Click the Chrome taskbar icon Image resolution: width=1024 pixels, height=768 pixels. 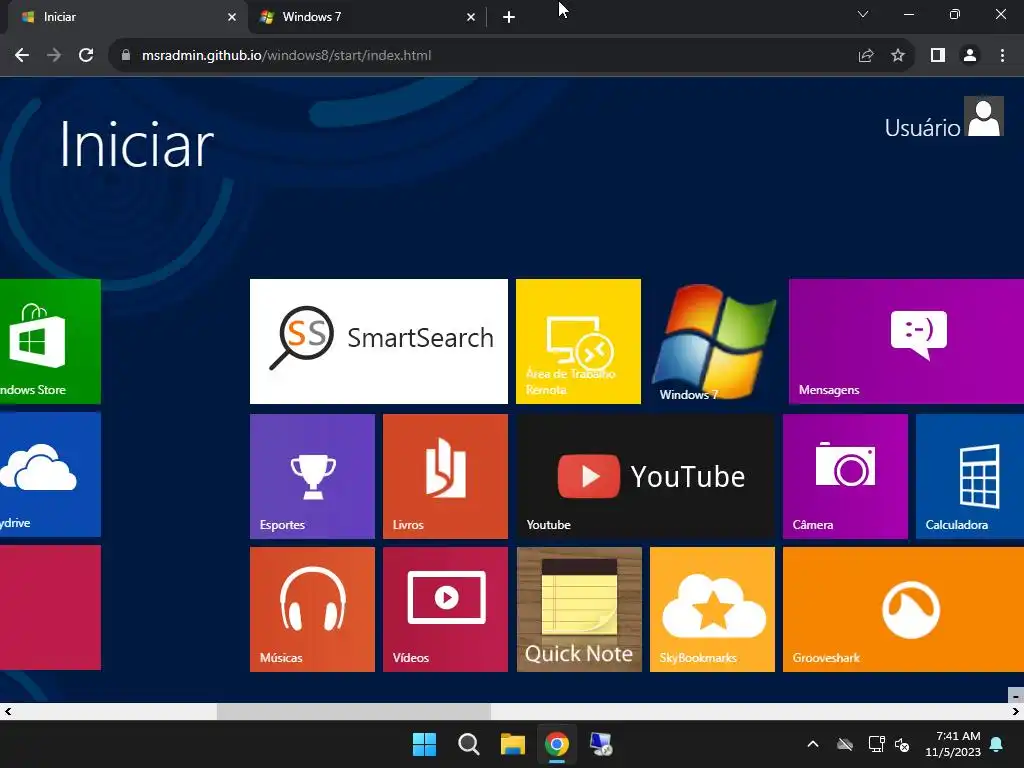556,744
